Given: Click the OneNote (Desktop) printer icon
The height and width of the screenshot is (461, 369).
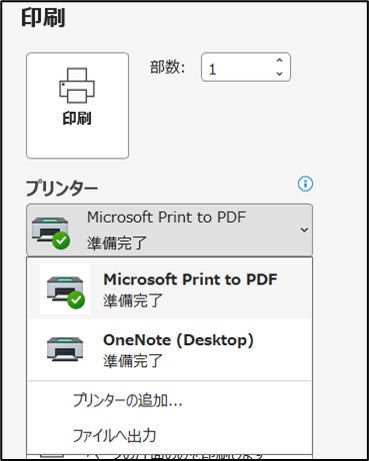Looking at the screenshot, I should pyautogui.click(x=65, y=349).
